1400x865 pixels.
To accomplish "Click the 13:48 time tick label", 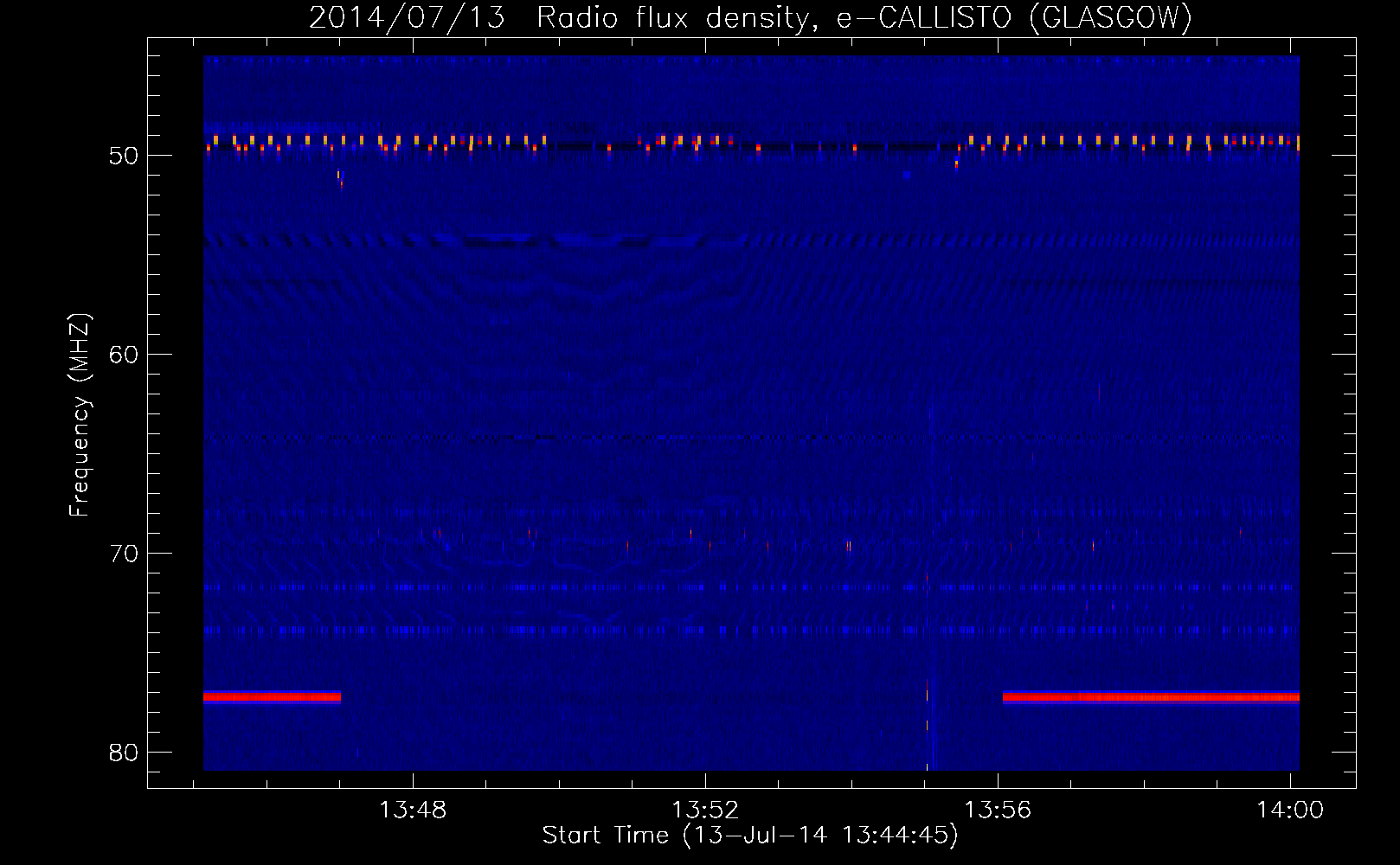I will pyautogui.click(x=413, y=811).
